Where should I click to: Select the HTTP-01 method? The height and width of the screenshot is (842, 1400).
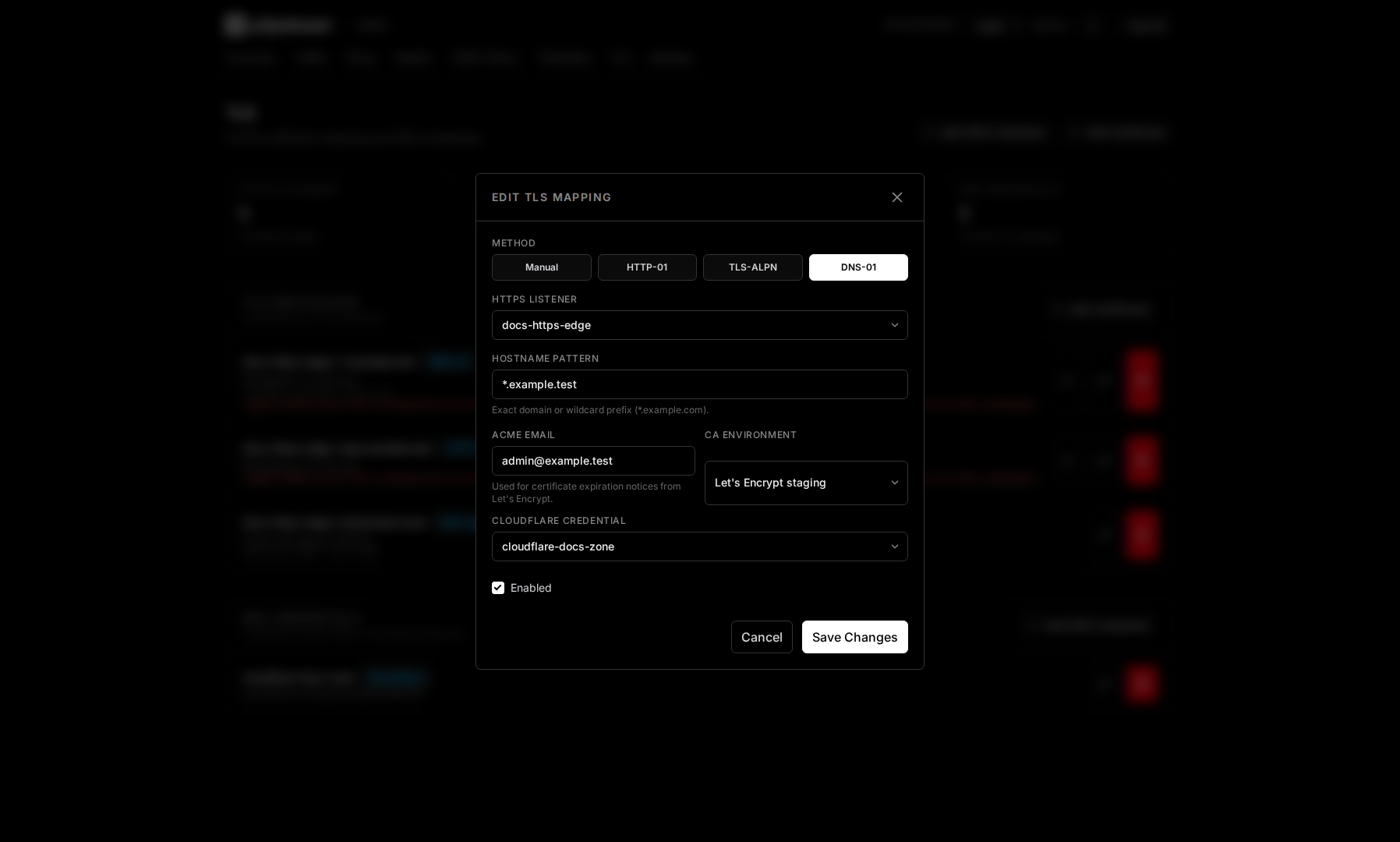click(647, 267)
